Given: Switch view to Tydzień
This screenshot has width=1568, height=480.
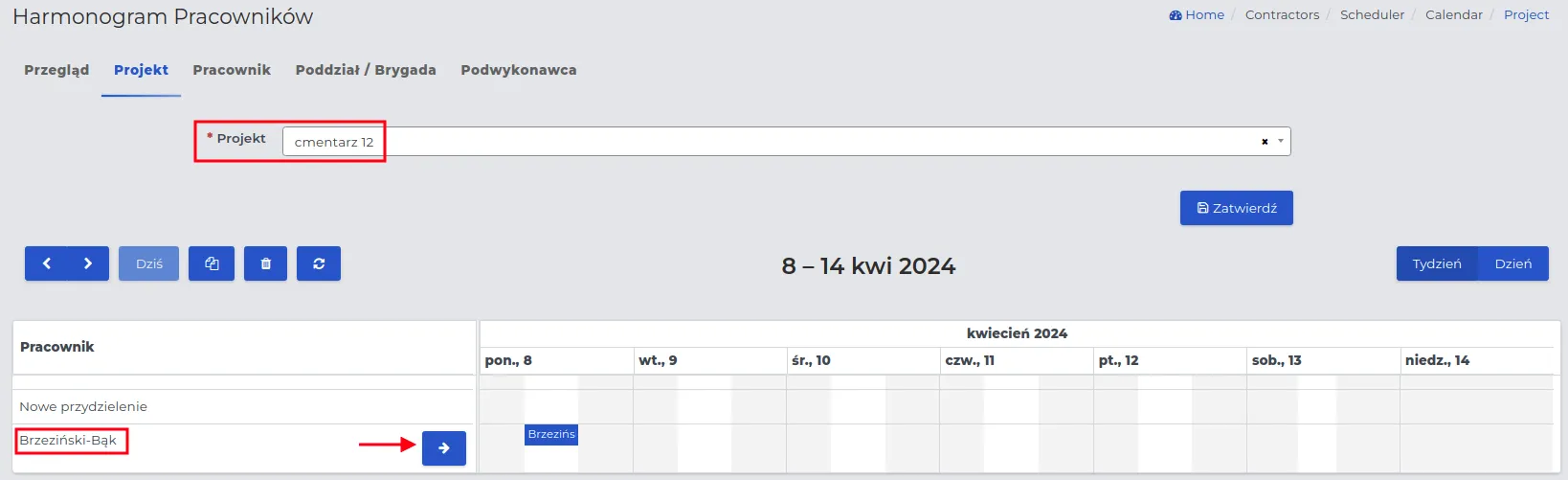Looking at the screenshot, I should point(1437,263).
